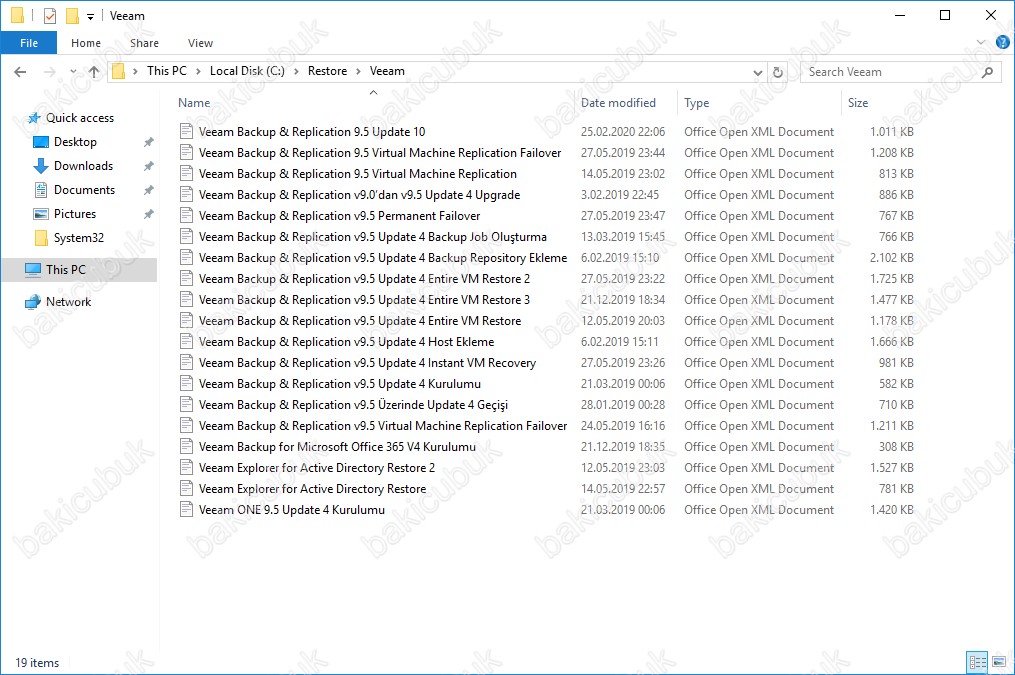Select icon of Active Directory Restore 2 file
Viewport: 1015px width, 675px height.
point(186,467)
